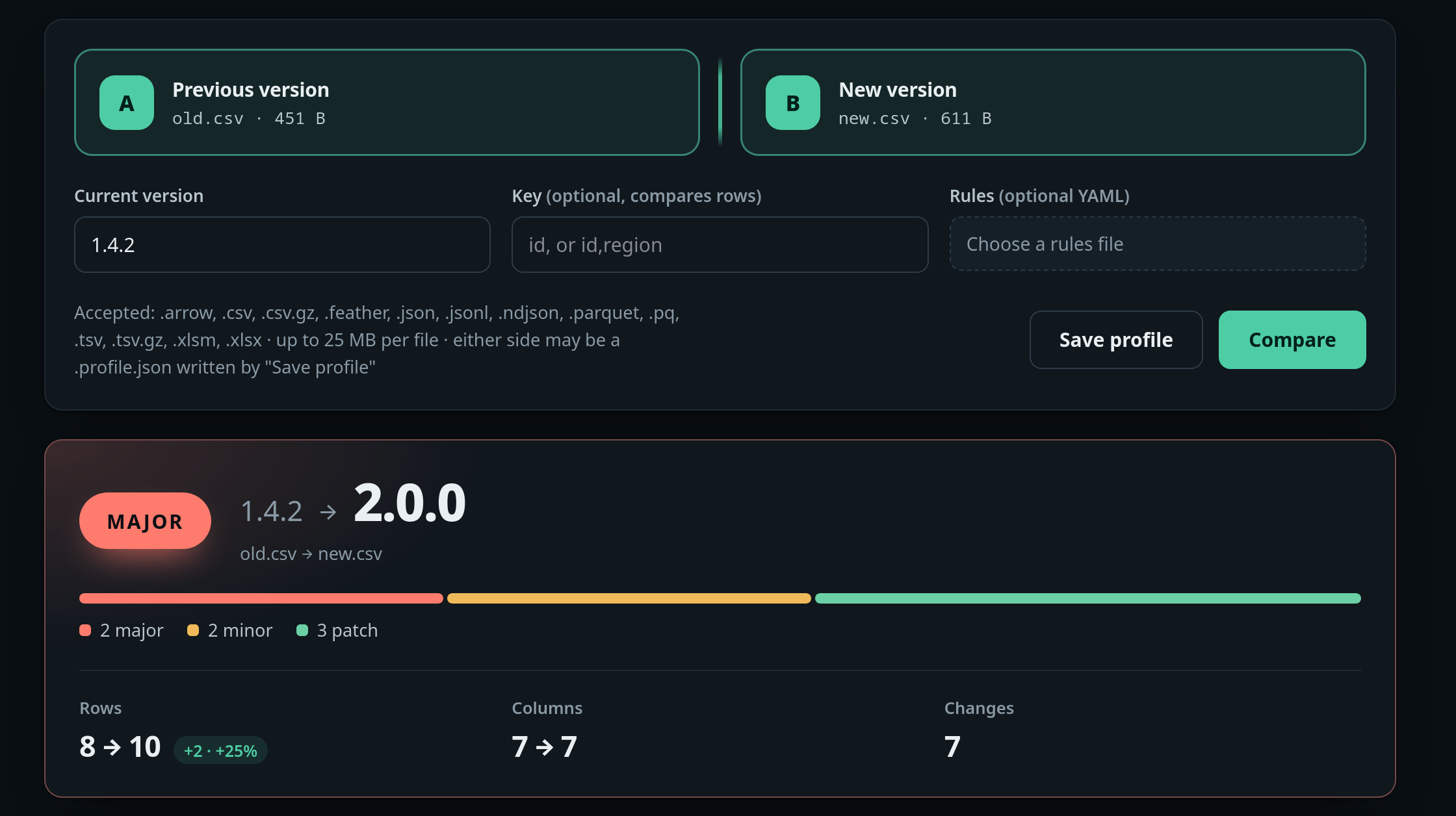
Task: Select the red major segment bar
Action: (x=261, y=598)
